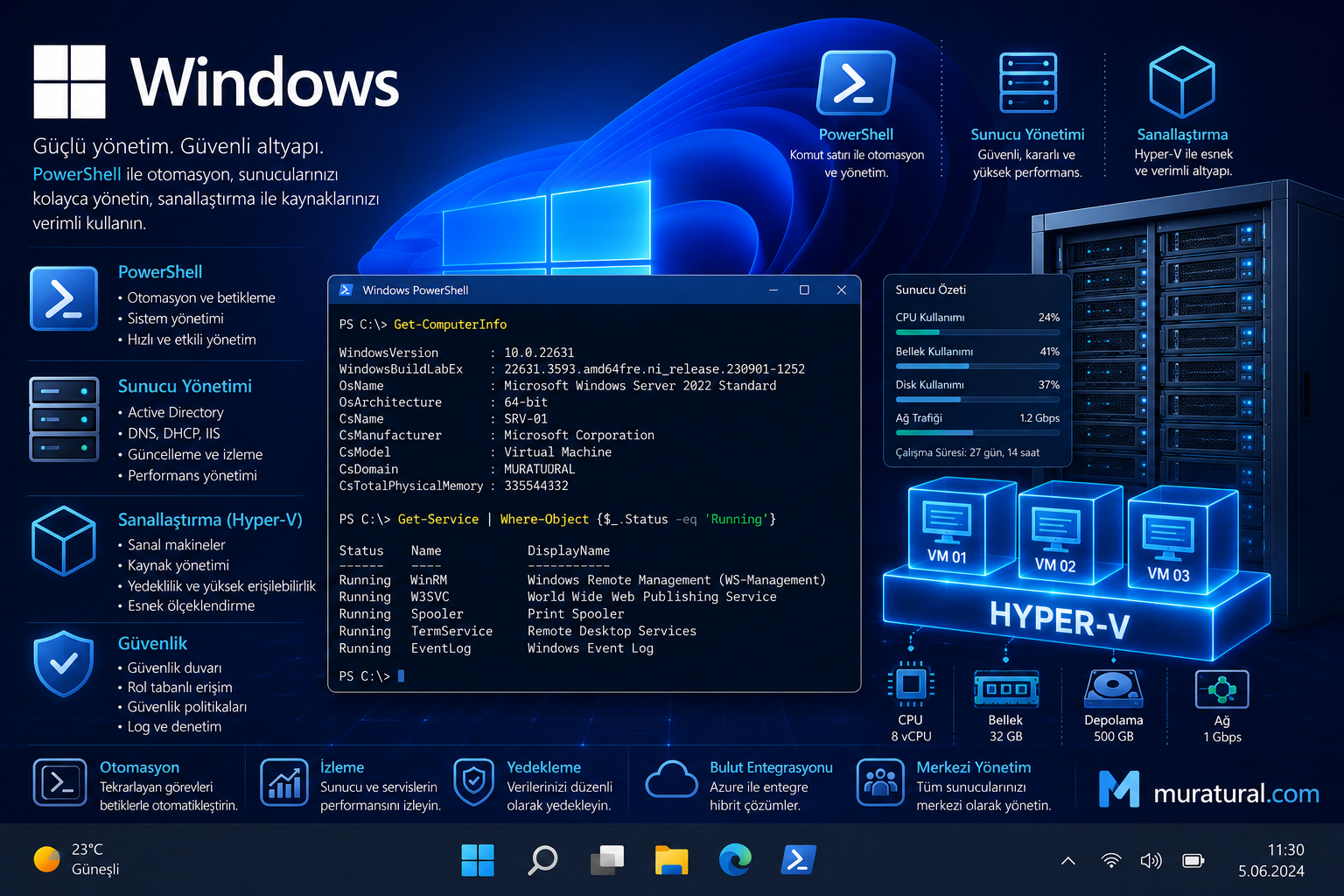Click the Yedekleme shield icon
This screenshot has height=896, width=1344.
474,781
